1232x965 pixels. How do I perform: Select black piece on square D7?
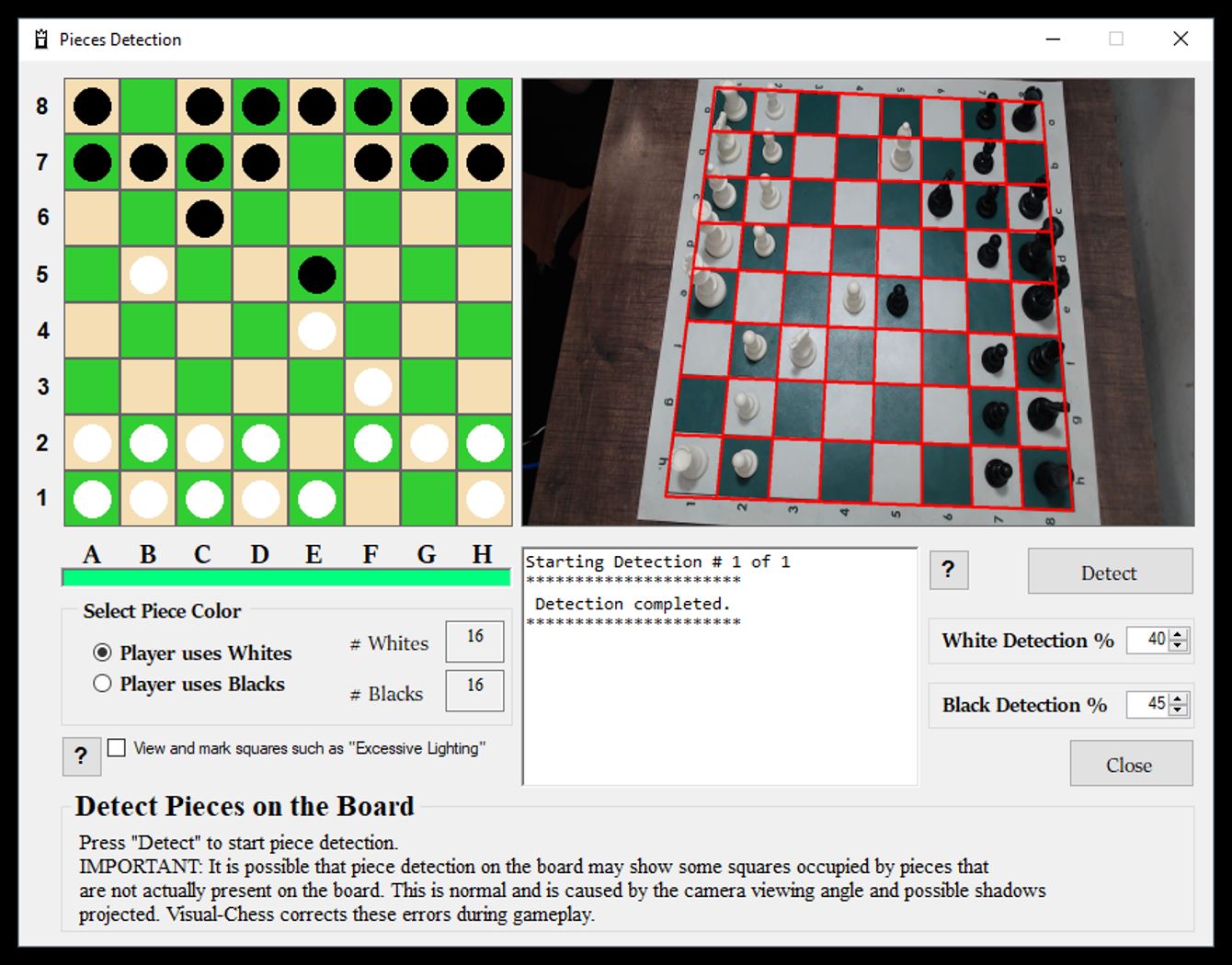point(260,163)
